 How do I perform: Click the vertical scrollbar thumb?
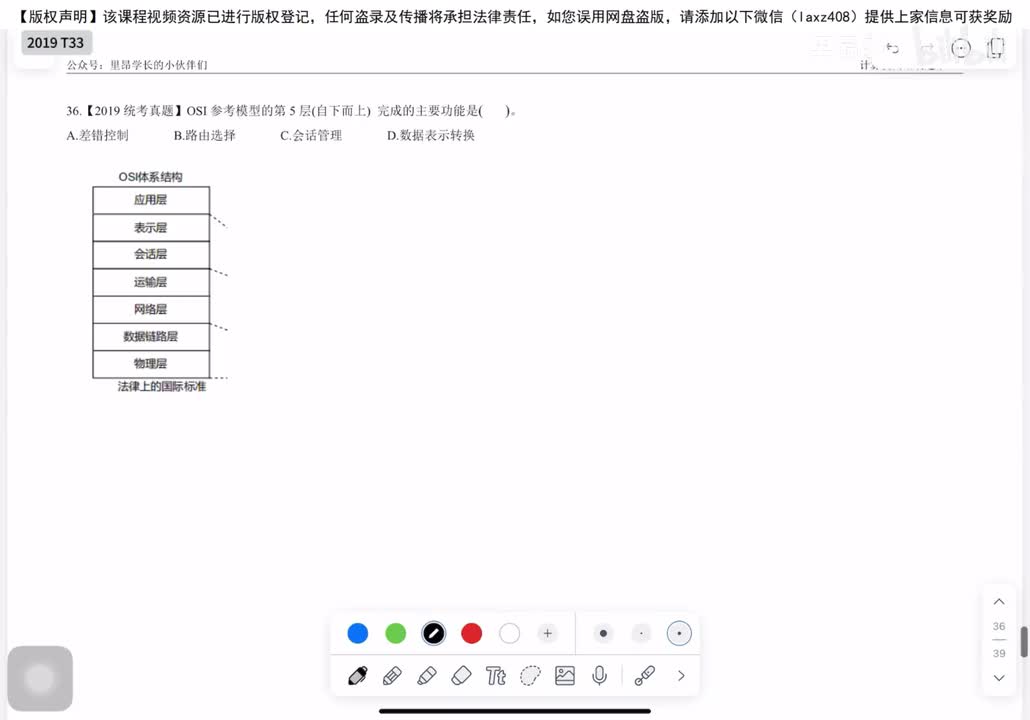pyautogui.click(x=1024, y=642)
